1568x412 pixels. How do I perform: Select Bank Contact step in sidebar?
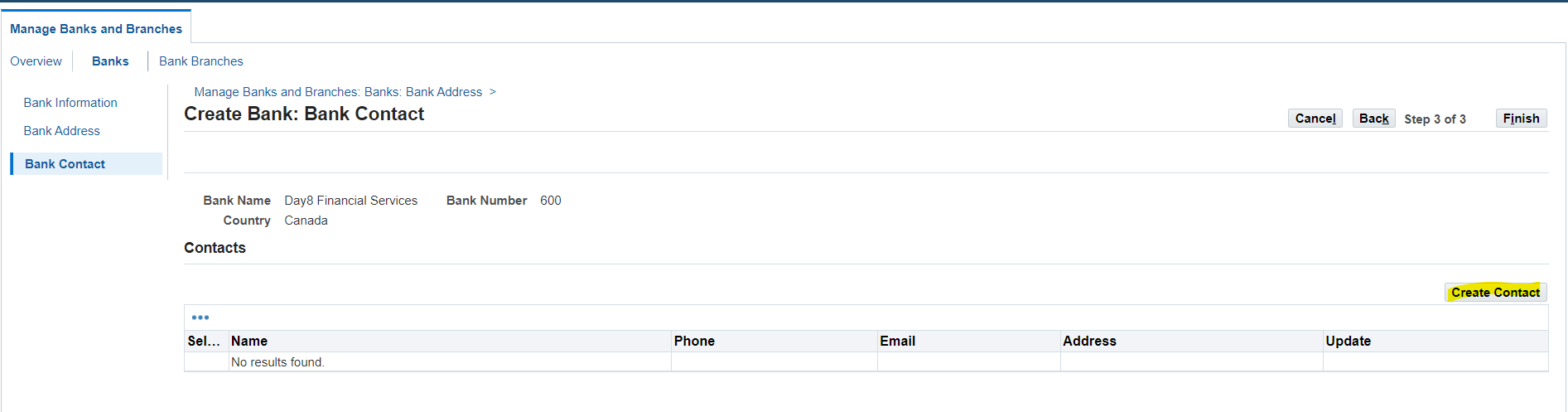pos(86,164)
